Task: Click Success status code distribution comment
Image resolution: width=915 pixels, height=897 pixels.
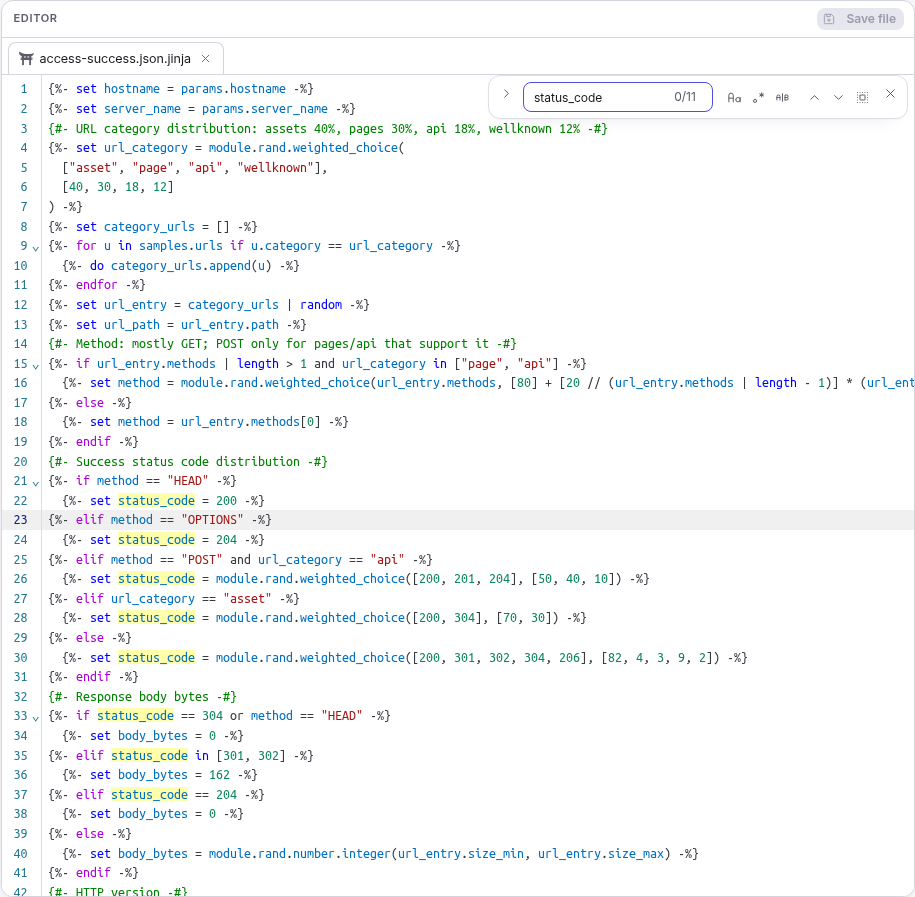Action: 188,462
